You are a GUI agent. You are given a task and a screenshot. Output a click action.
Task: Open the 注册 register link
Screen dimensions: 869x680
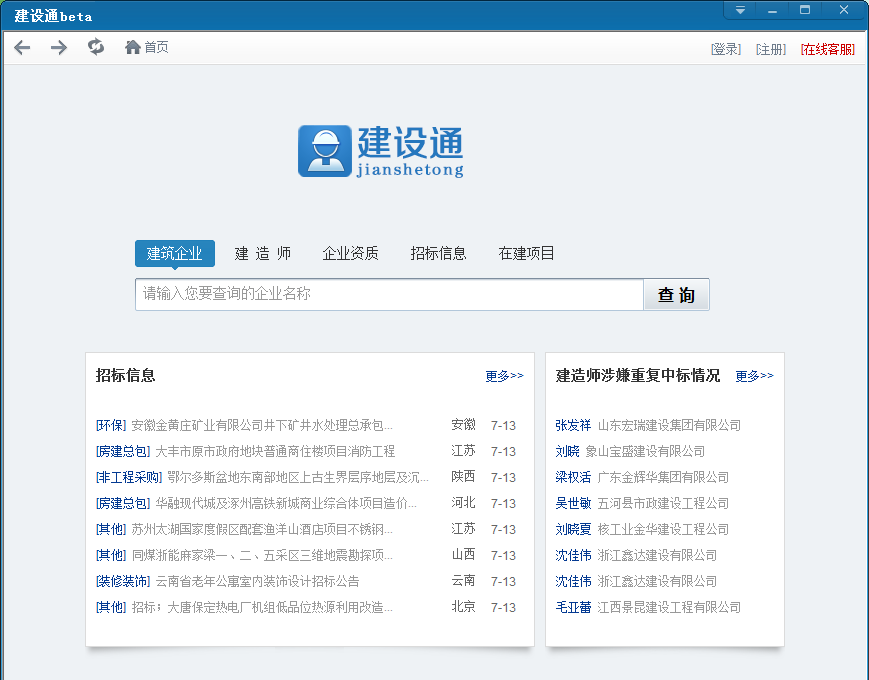point(771,49)
